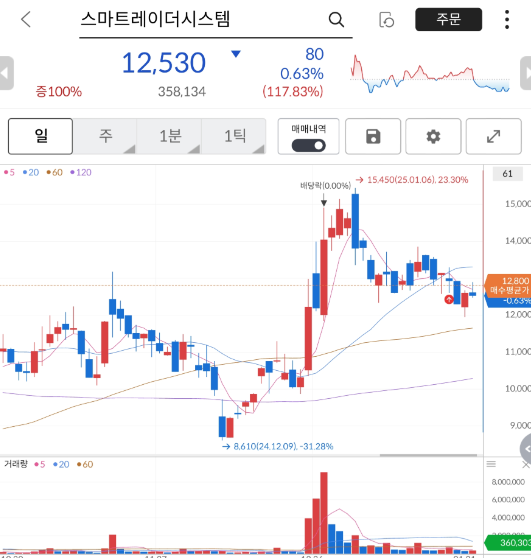This screenshot has height=558, width=531.
Task: Open chart settings gear icon
Action: [x=433, y=136]
